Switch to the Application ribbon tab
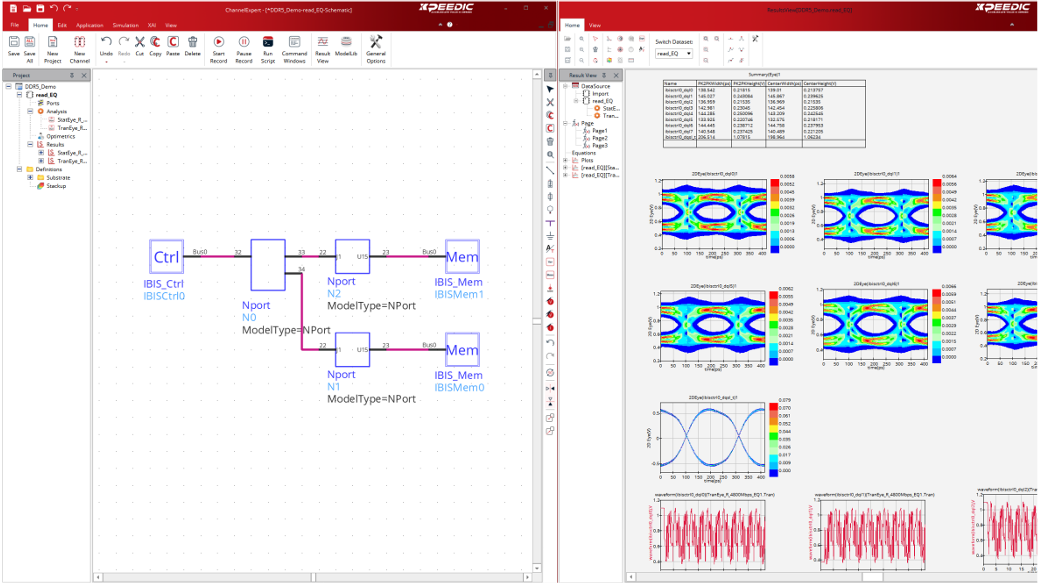The image size is (1038, 583). point(89,25)
